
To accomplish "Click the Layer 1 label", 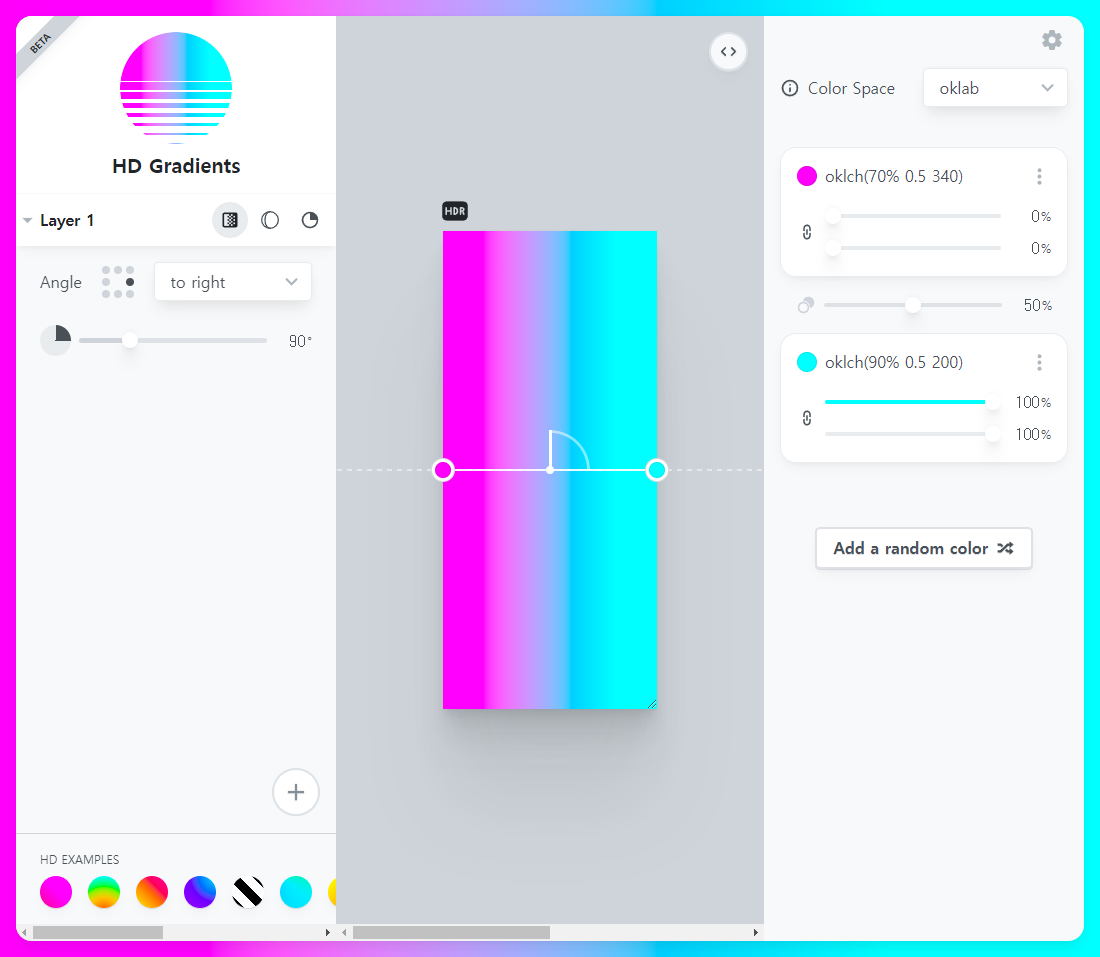I will pyautogui.click(x=67, y=220).
